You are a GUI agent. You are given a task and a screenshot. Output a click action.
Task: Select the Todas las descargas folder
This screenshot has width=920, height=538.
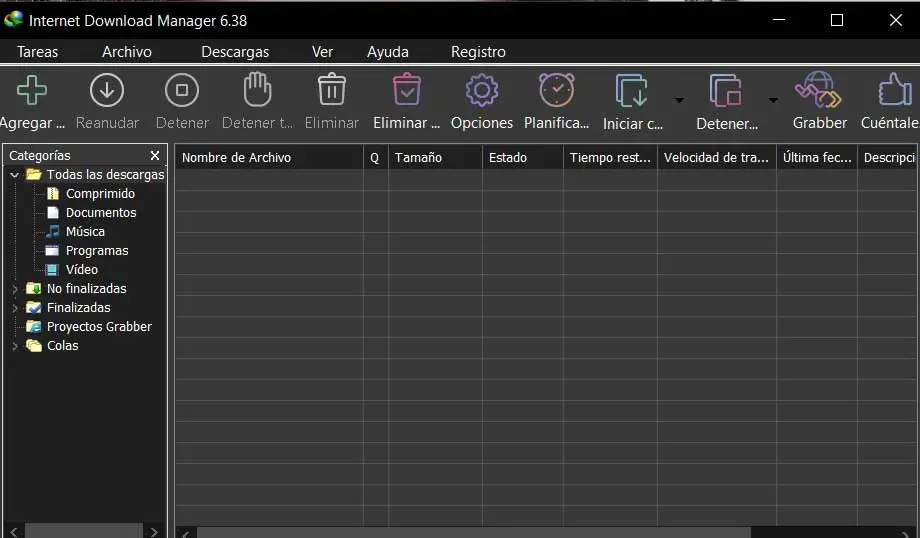click(106, 175)
